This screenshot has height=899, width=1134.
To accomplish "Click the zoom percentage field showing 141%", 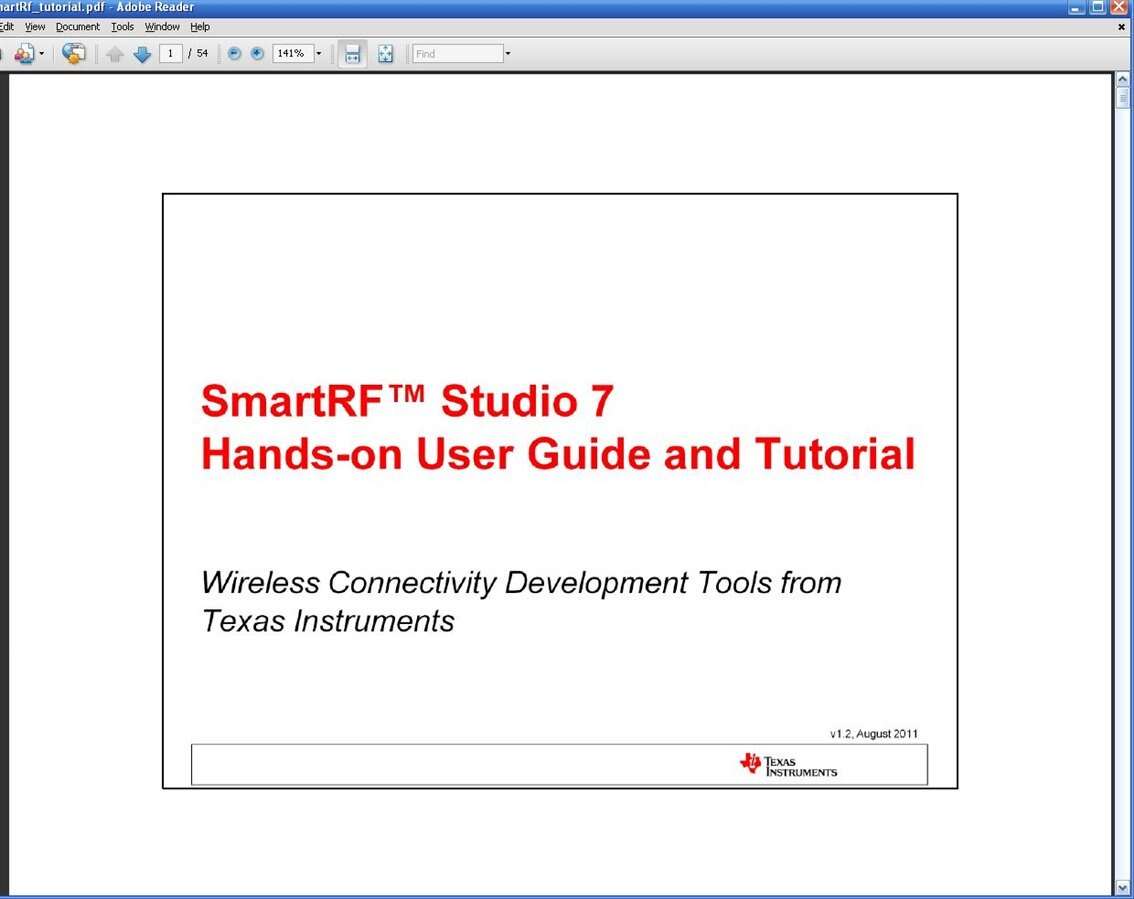I will [x=292, y=54].
